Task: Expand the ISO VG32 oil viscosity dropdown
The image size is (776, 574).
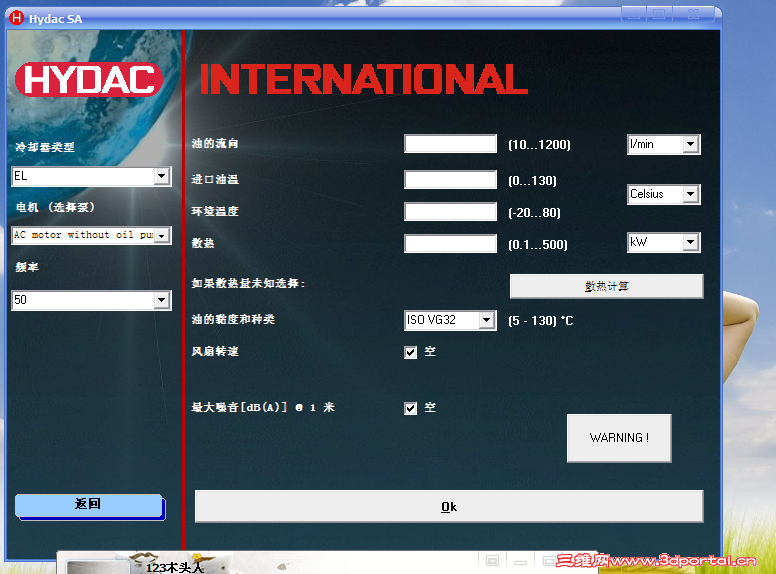Action: click(x=486, y=320)
